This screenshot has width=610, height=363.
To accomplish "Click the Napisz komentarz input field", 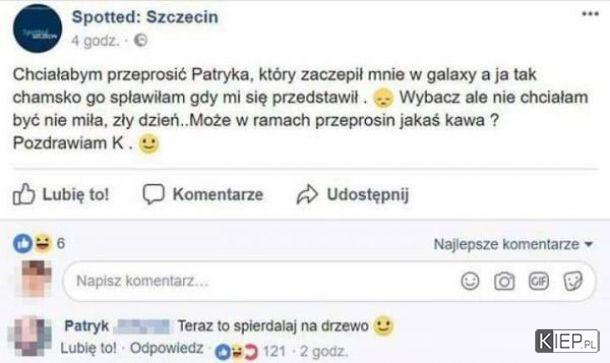I will point(329,281).
